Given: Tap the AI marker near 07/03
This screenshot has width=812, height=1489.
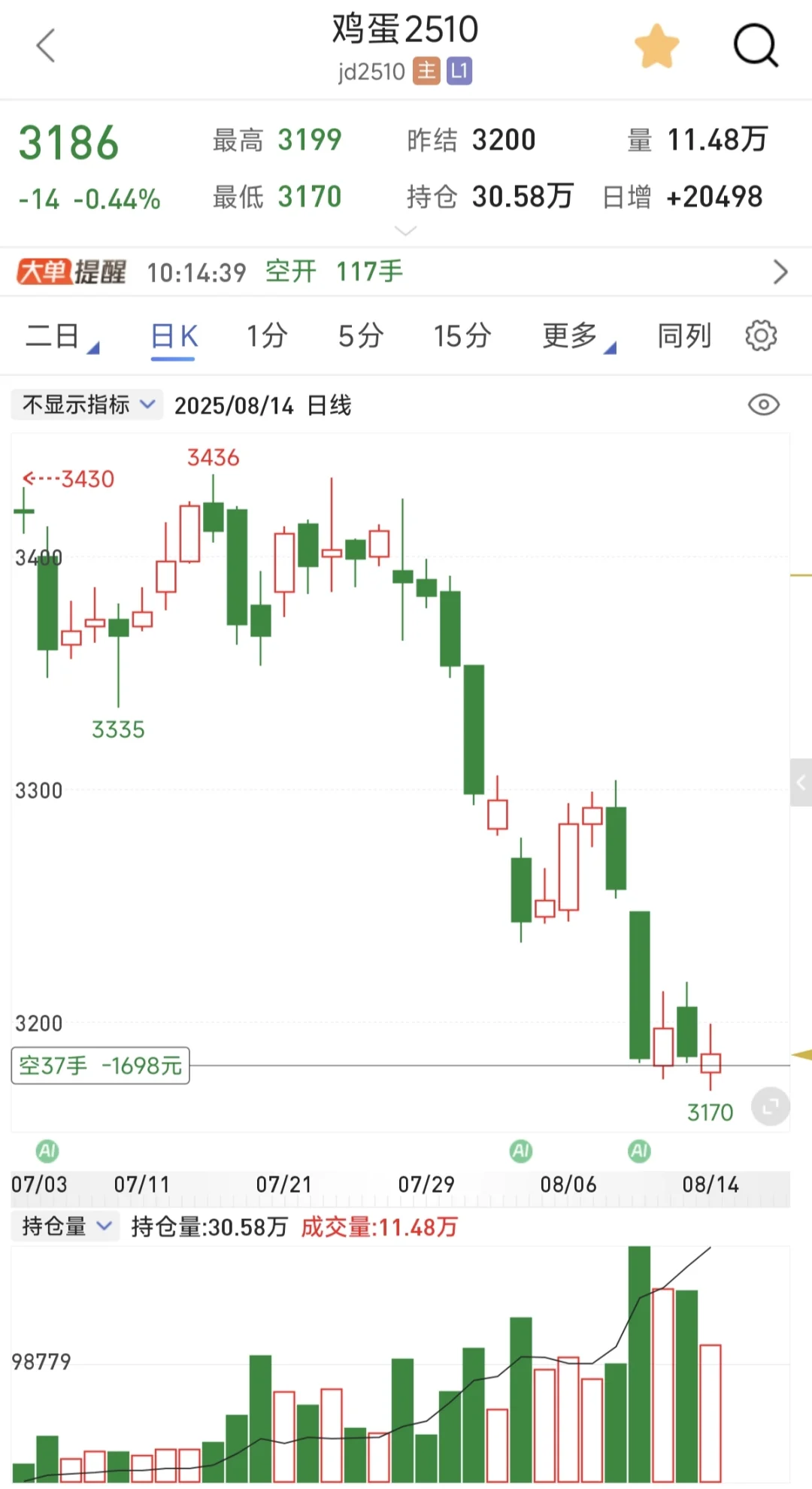Looking at the screenshot, I should [x=47, y=1151].
